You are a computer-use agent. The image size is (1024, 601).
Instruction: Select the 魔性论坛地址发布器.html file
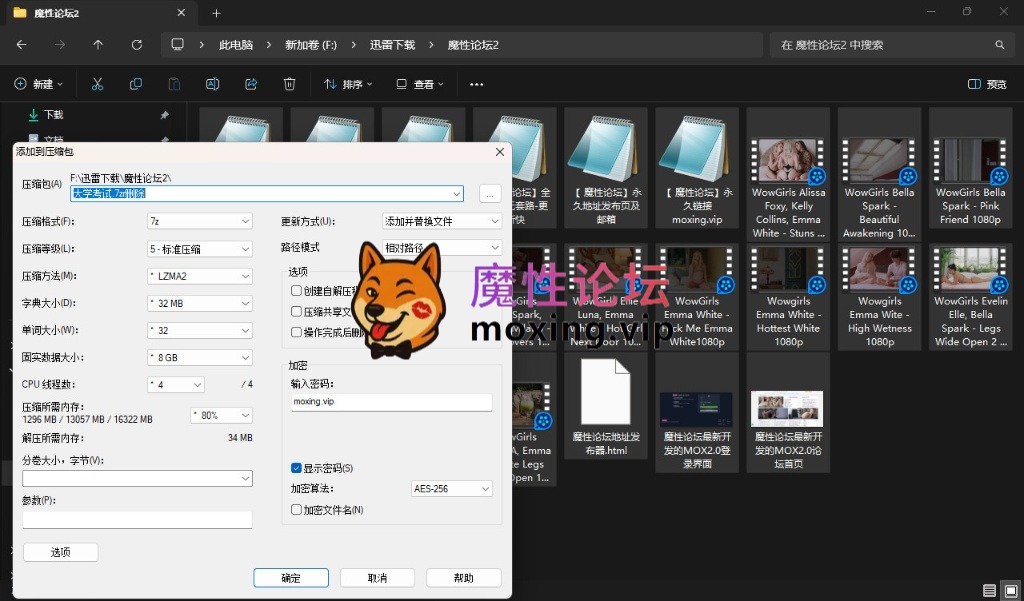(606, 407)
